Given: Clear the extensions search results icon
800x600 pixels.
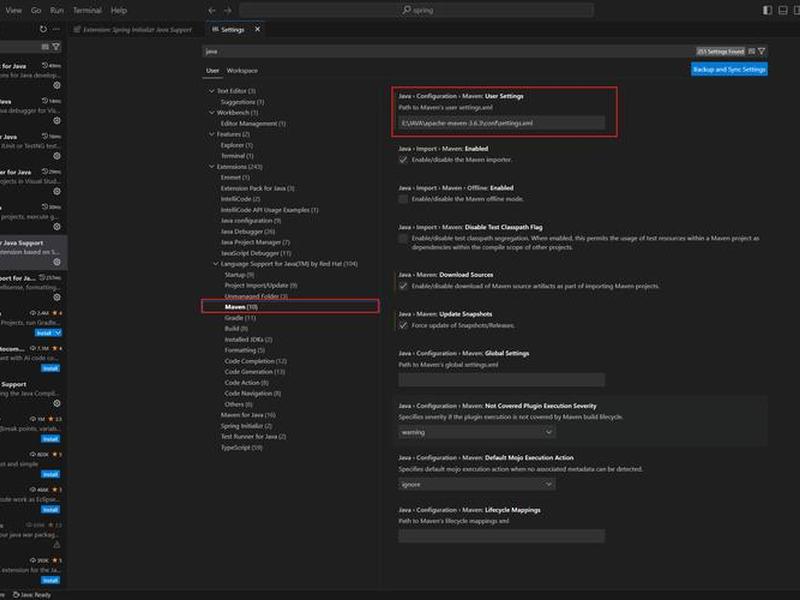Looking at the screenshot, I should [45, 47].
